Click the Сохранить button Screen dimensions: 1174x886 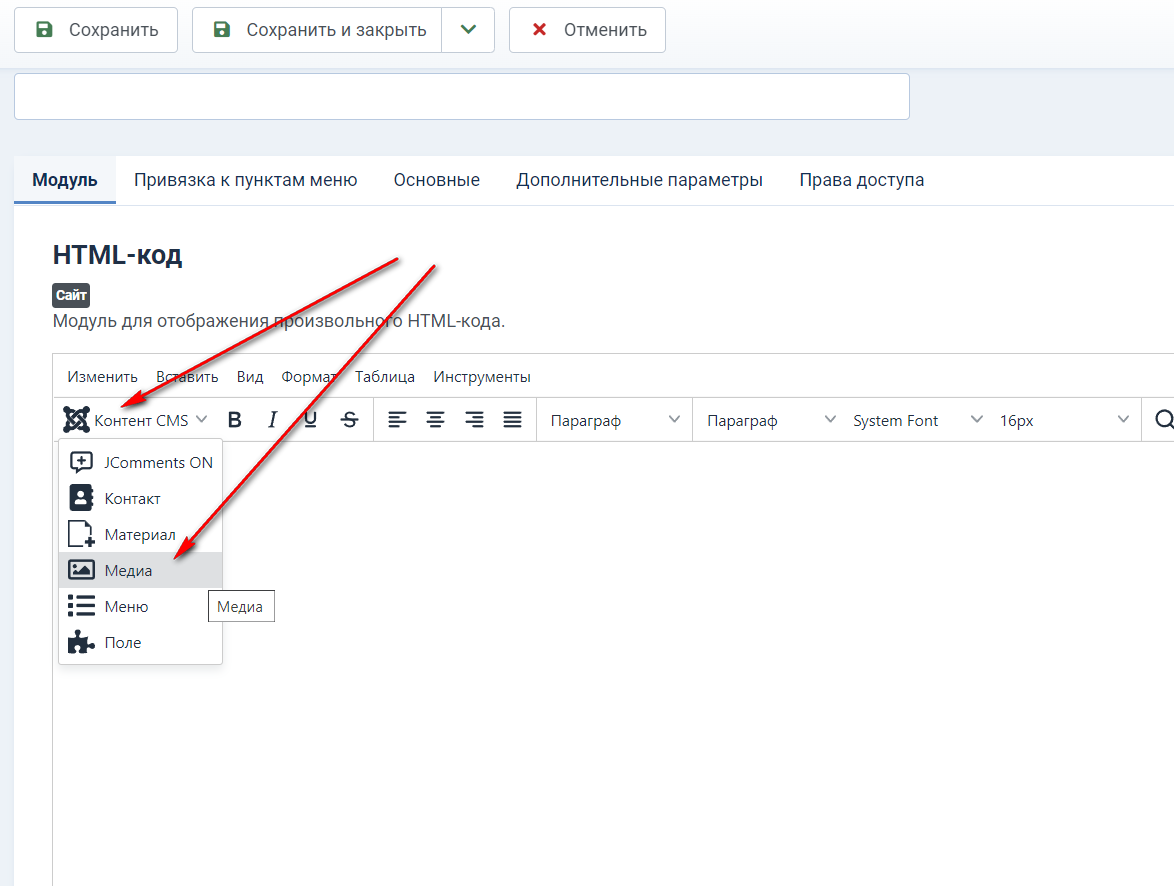96,30
